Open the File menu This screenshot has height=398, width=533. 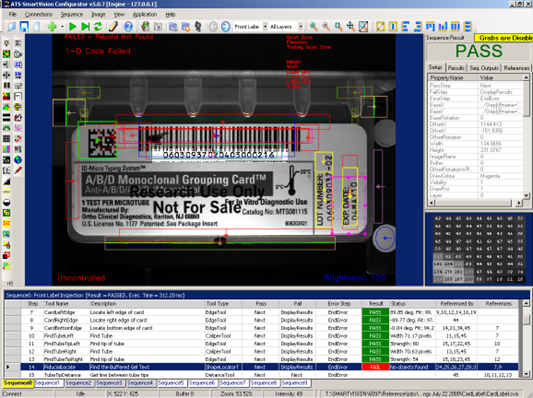13,14
